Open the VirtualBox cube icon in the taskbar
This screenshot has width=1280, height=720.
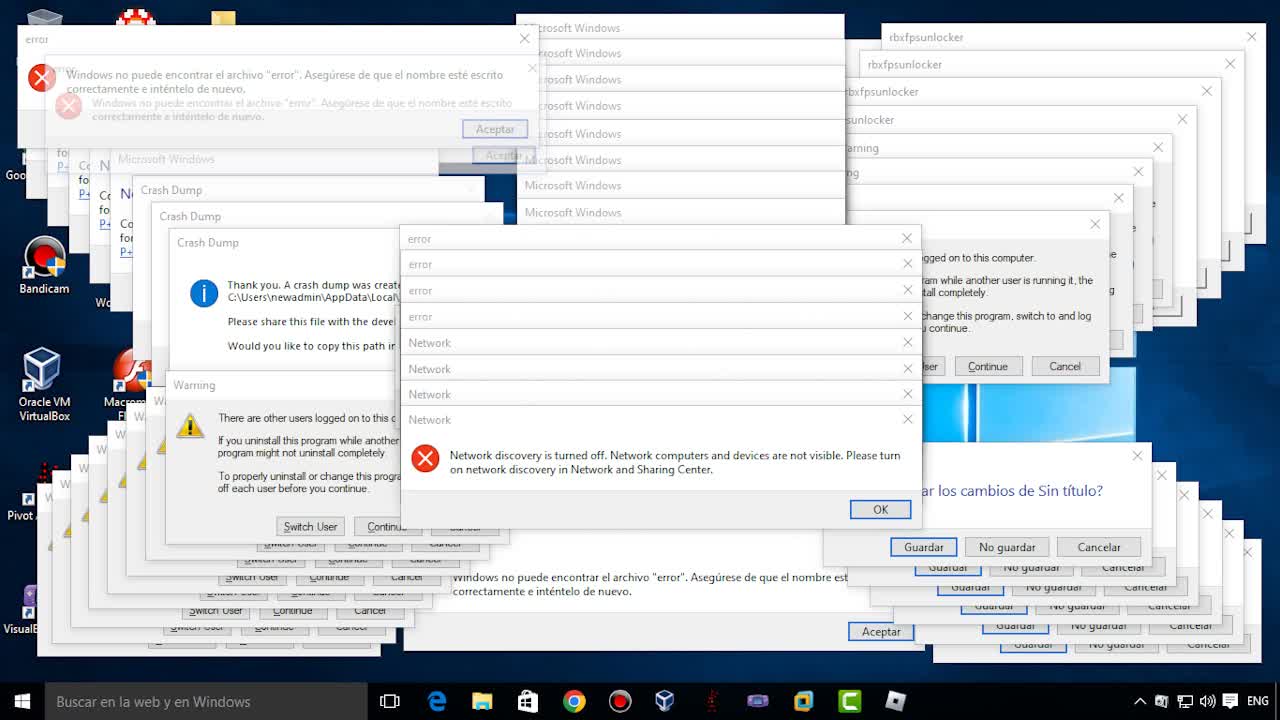coord(665,701)
